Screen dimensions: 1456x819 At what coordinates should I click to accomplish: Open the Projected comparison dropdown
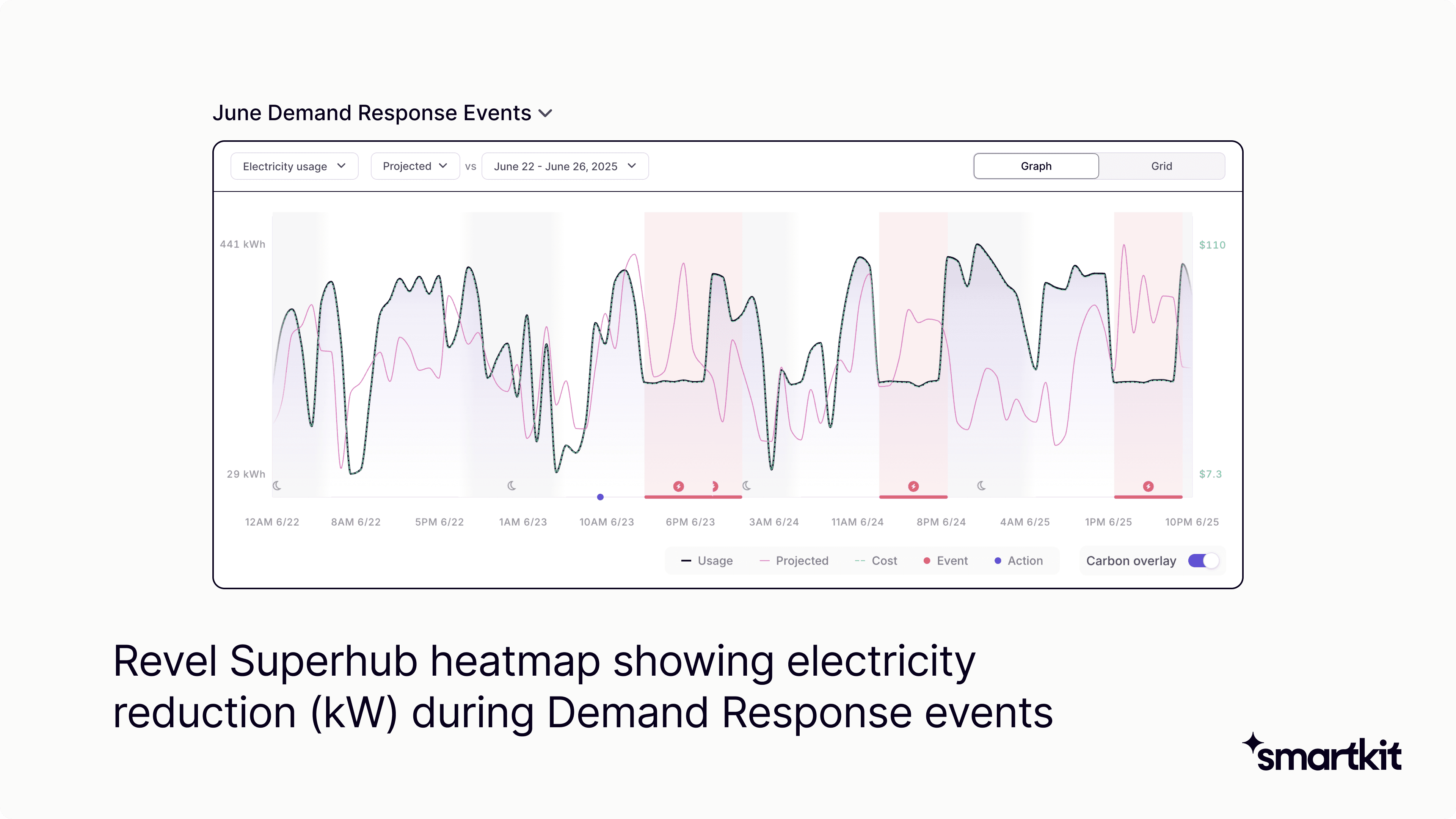coord(415,166)
